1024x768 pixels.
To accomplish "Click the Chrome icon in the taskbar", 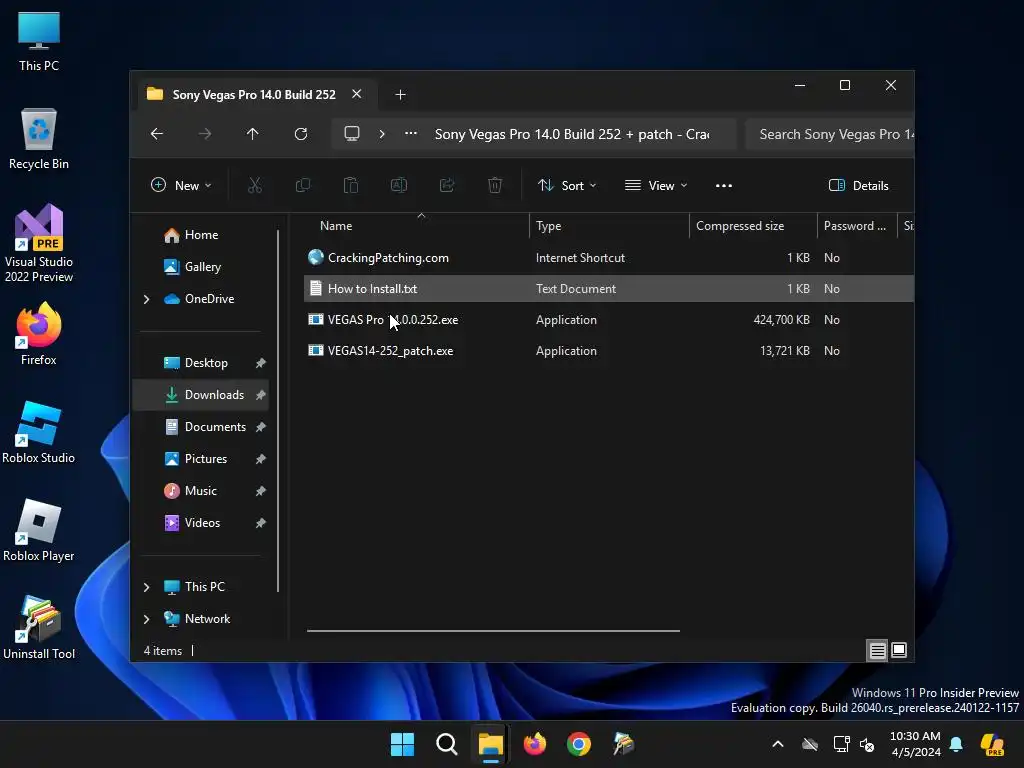I will [579, 744].
